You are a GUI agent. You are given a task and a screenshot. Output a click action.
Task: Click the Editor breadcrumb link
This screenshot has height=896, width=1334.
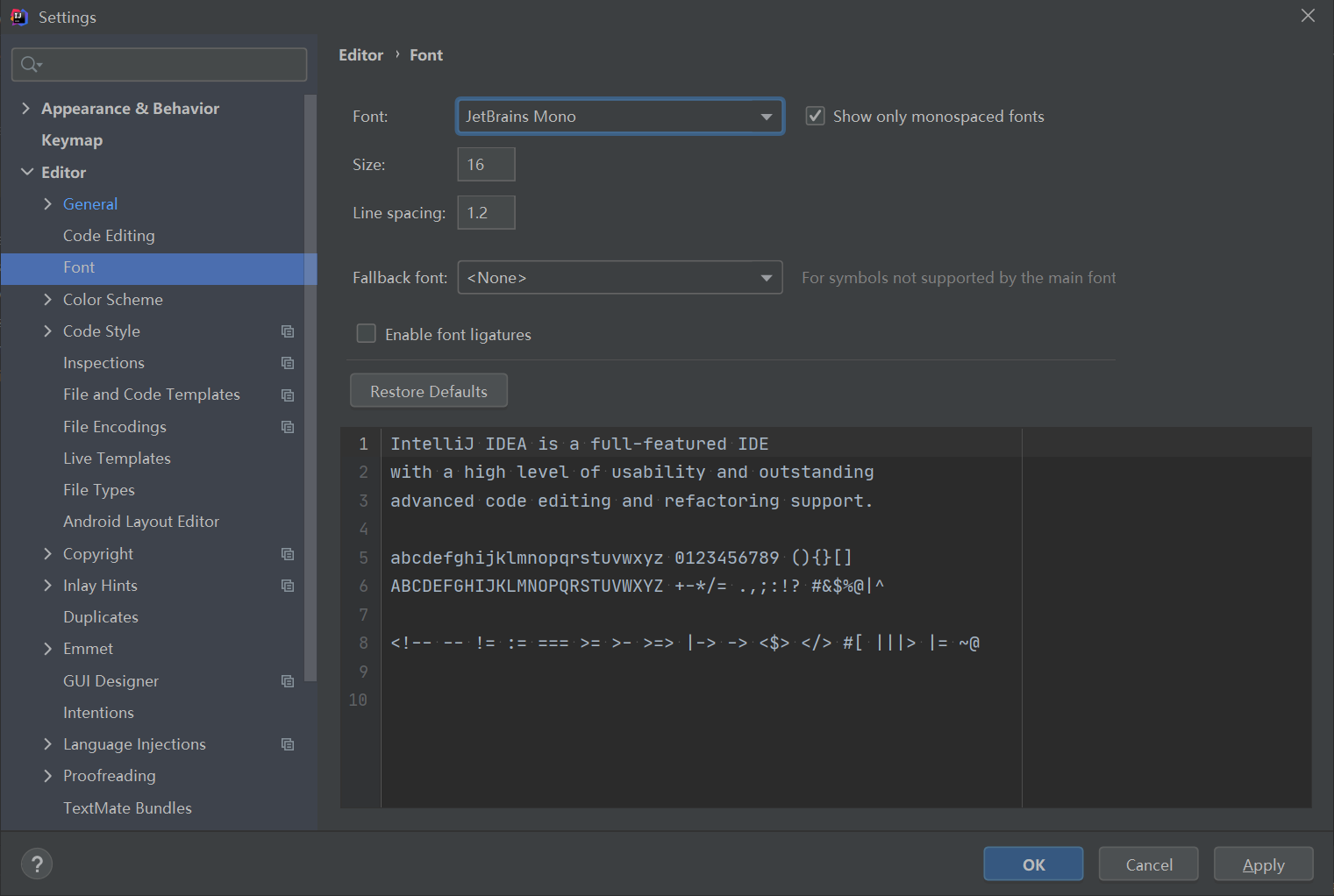360,54
